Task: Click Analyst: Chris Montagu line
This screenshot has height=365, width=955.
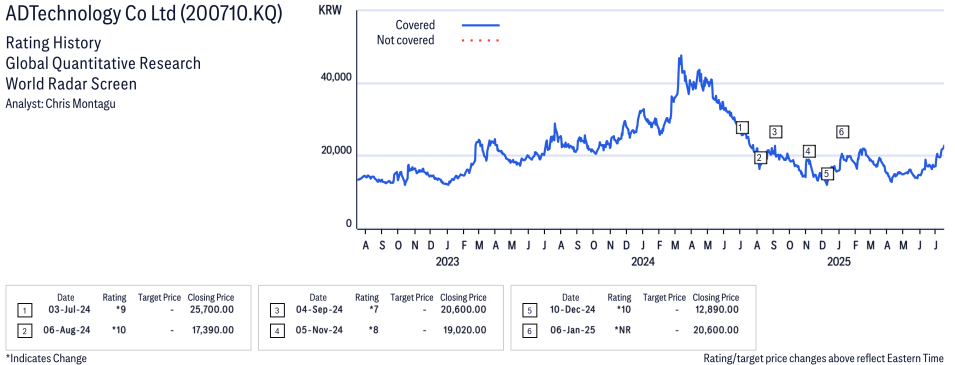Action: tap(60, 104)
